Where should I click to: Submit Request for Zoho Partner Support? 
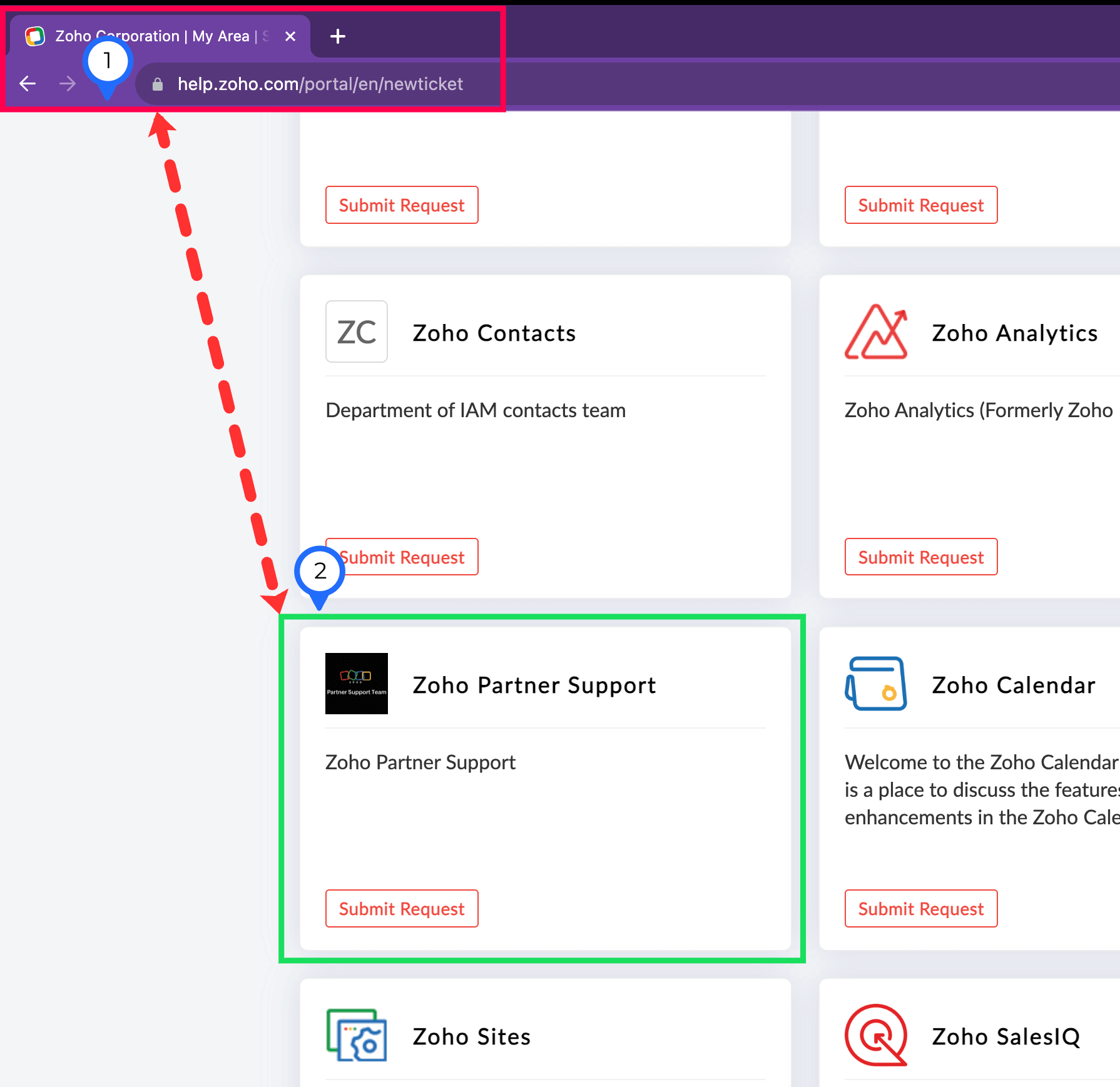click(402, 908)
